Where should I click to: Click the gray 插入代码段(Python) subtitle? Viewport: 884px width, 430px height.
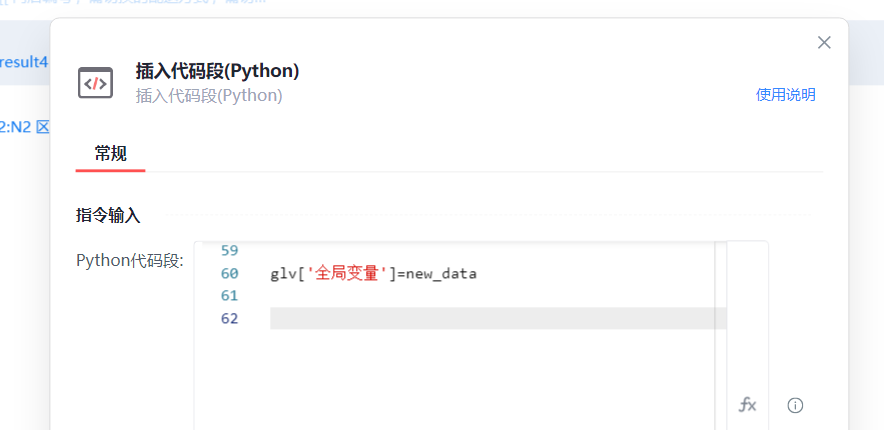(x=209, y=96)
